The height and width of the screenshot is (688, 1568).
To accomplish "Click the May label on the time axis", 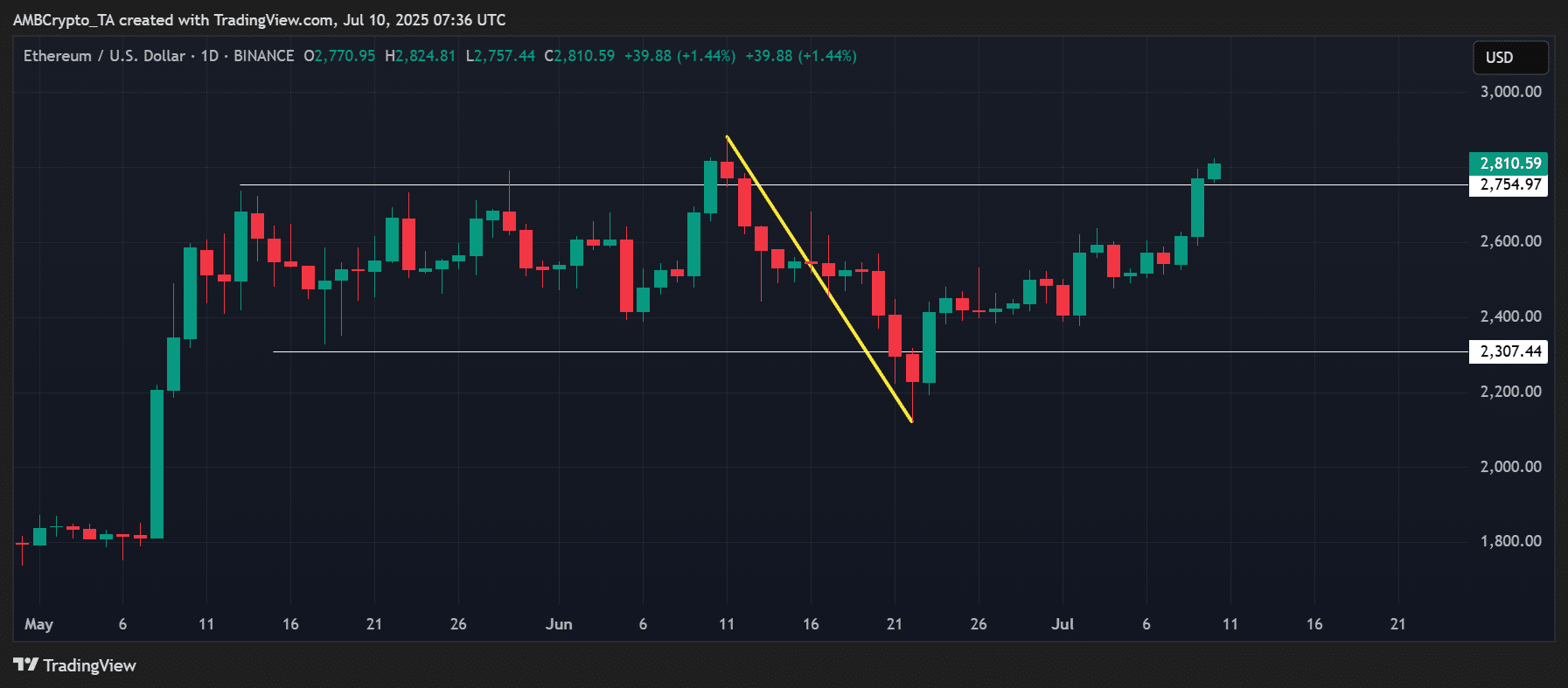I will 38,624.
